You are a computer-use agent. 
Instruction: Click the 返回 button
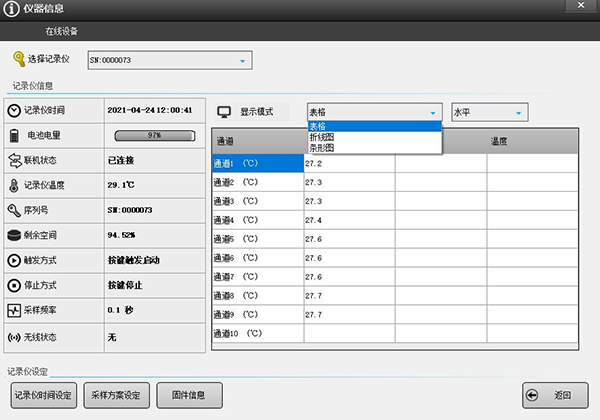pos(555,395)
